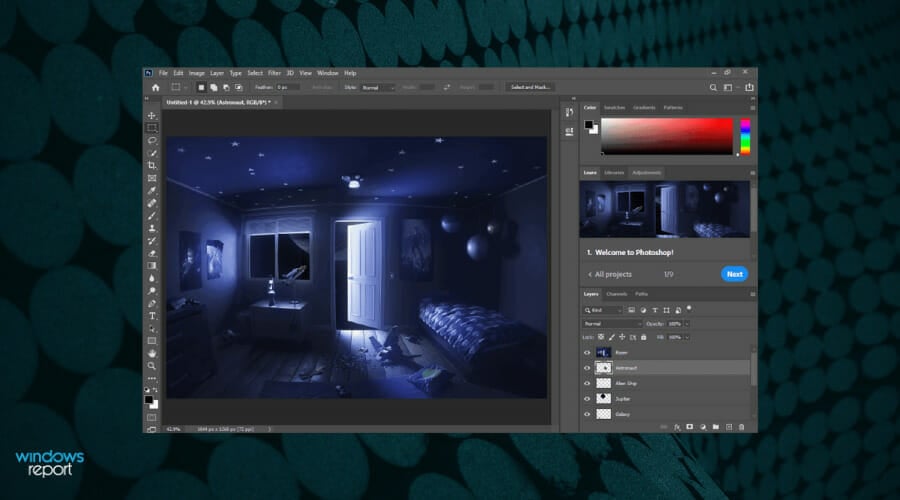Open the Properties panel icon below History
900x500 pixels.
click(x=569, y=131)
